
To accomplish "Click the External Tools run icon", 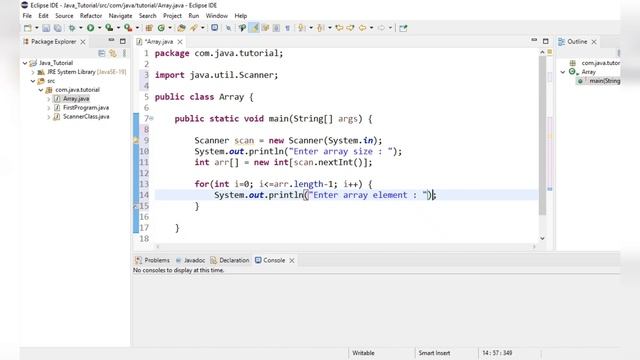I will coord(128,28).
